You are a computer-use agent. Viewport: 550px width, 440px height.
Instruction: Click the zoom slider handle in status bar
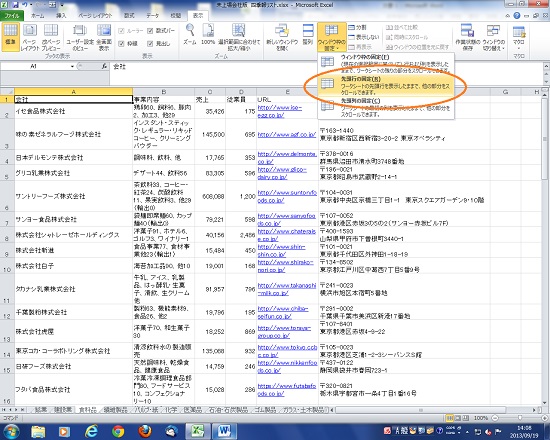[x=519, y=418]
